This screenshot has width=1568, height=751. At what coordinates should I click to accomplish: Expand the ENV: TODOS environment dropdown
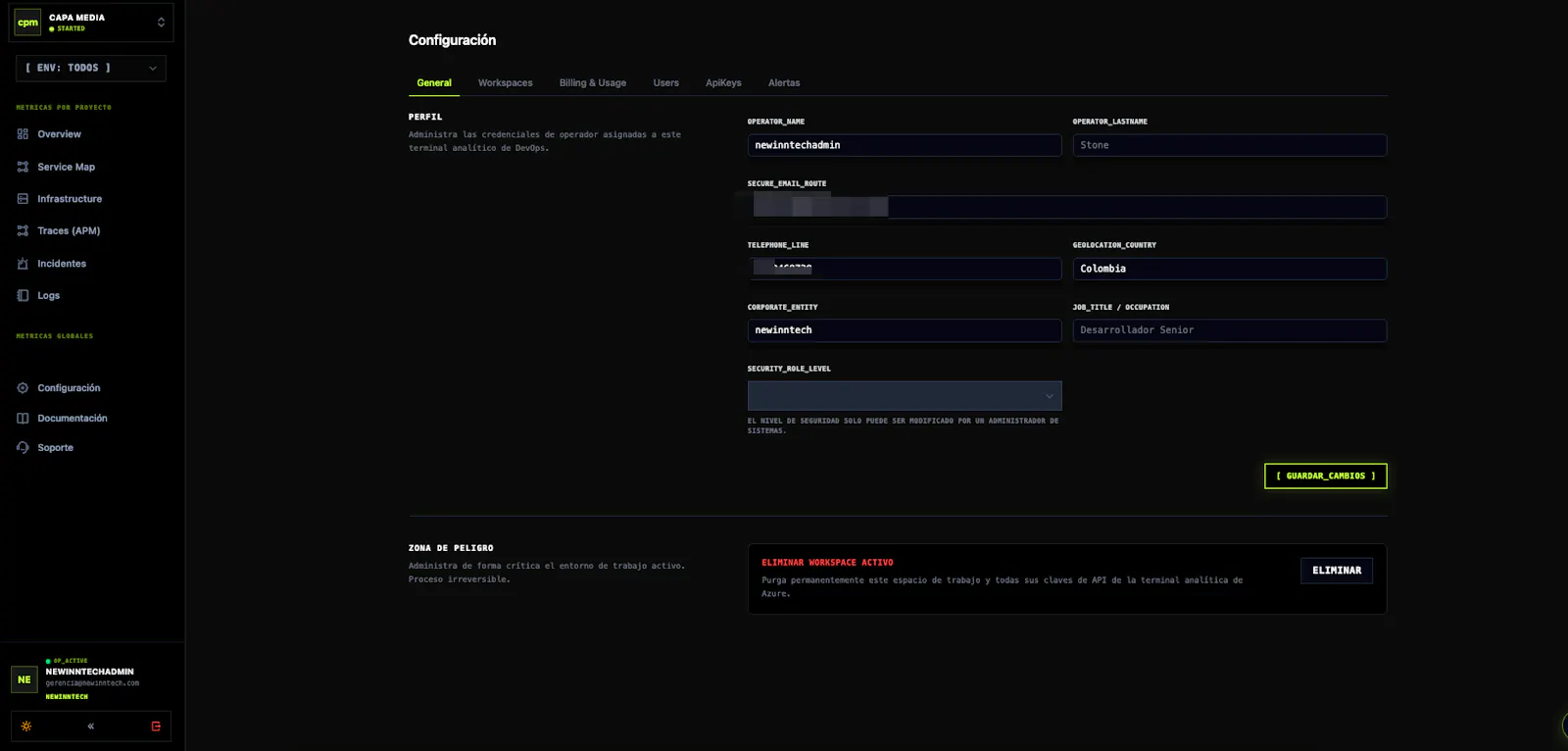(x=91, y=68)
